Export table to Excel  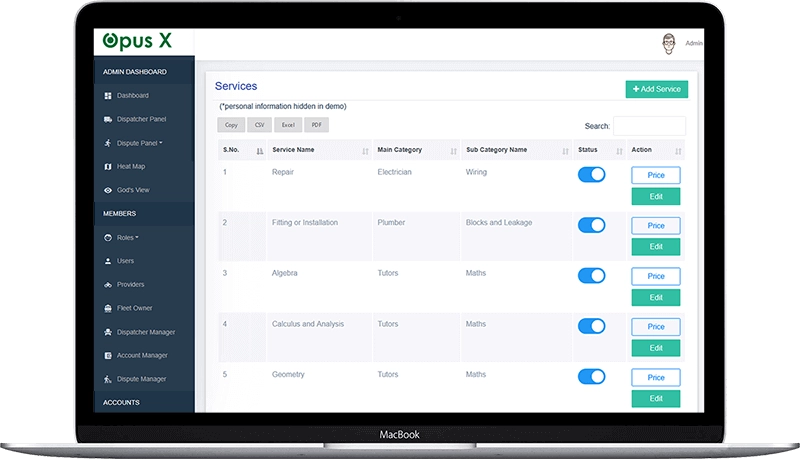pyautogui.click(x=288, y=125)
